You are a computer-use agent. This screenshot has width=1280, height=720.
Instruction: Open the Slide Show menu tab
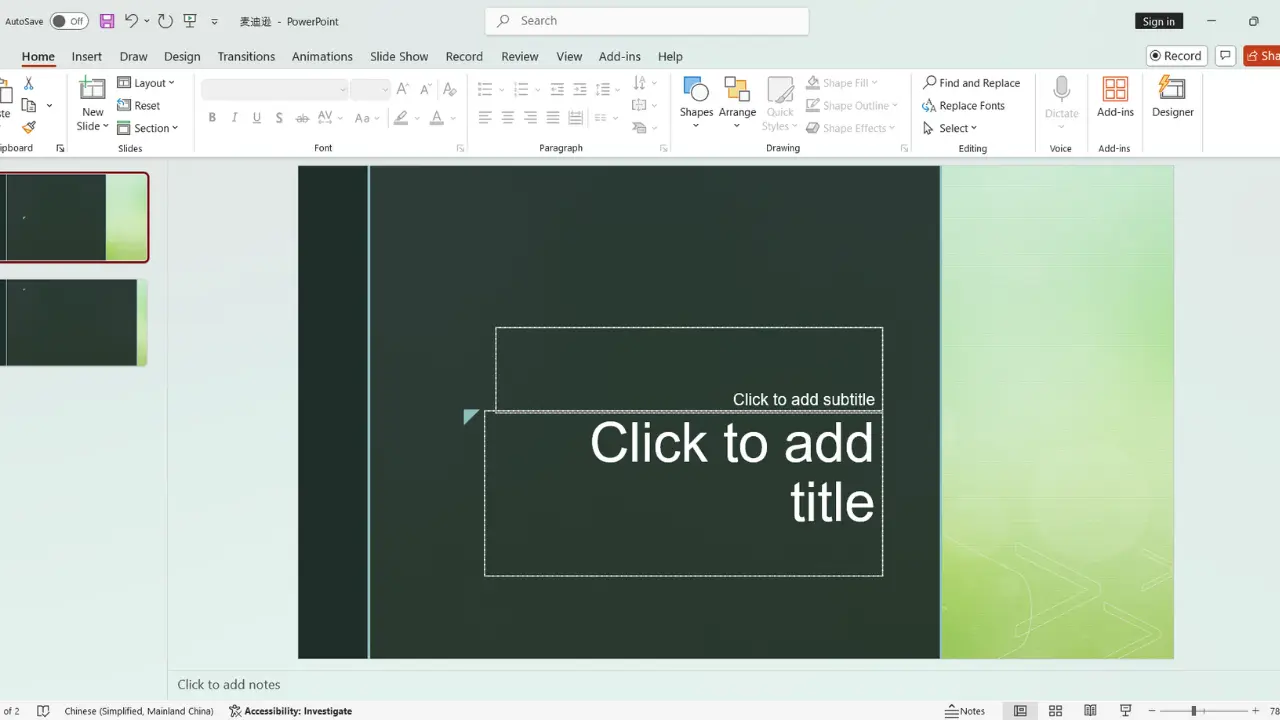coord(399,56)
